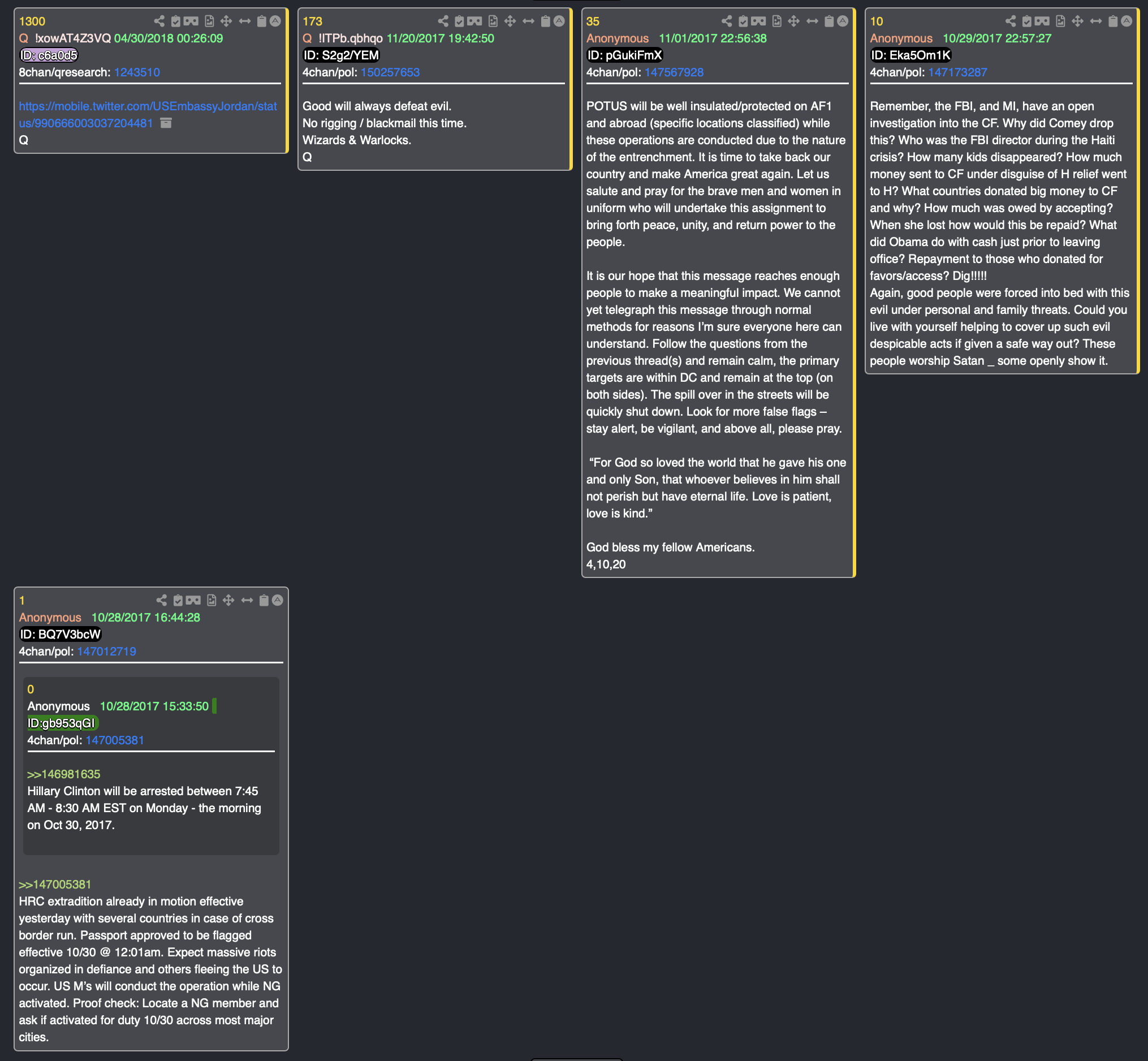This screenshot has width=1148, height=1061.
Task: Click the VR goggles icon on post 173
Action: pos(474,21)
